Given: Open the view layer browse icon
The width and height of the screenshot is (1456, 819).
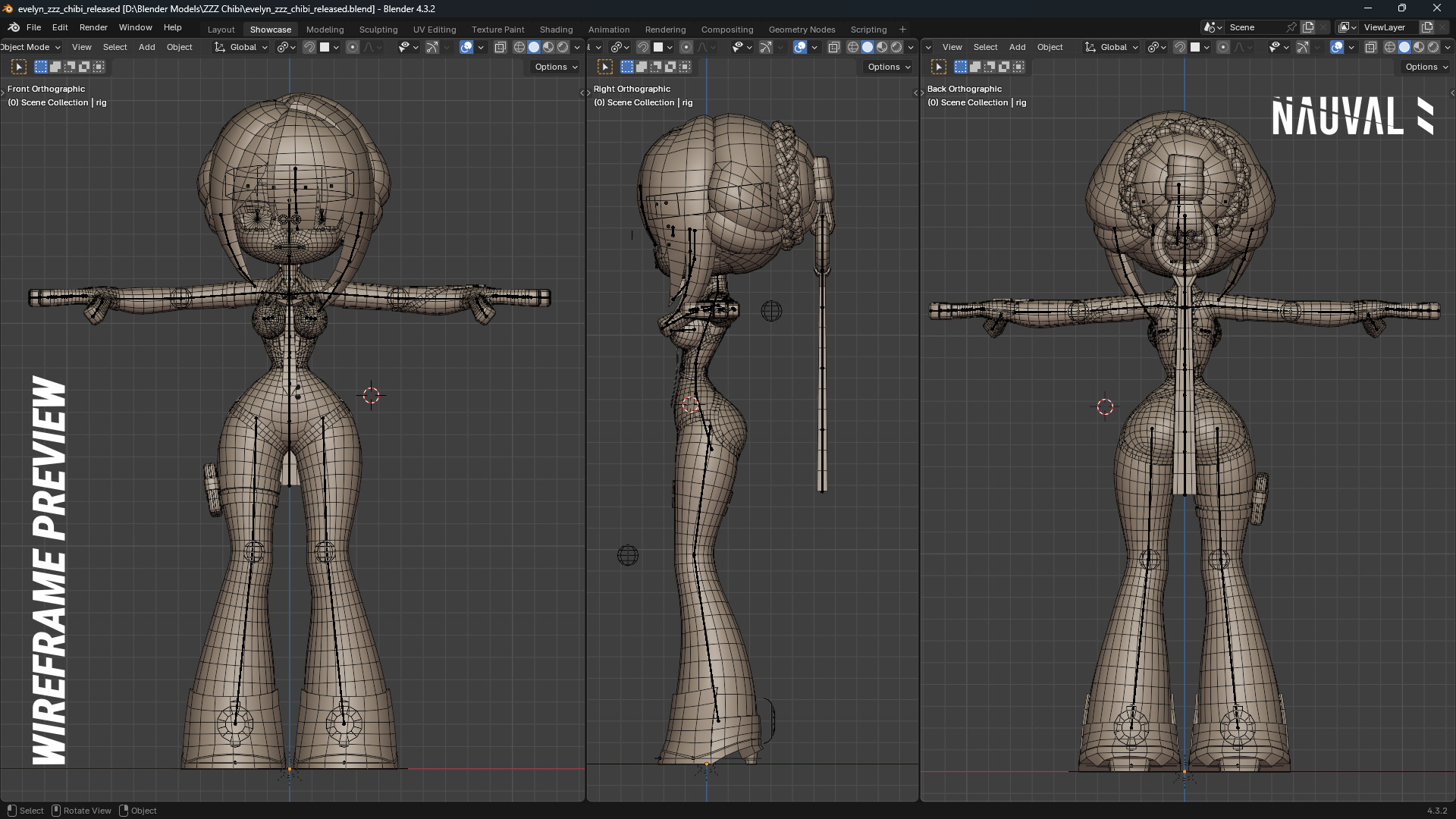Looking at the screenshot, I should tap(1348, 27).
